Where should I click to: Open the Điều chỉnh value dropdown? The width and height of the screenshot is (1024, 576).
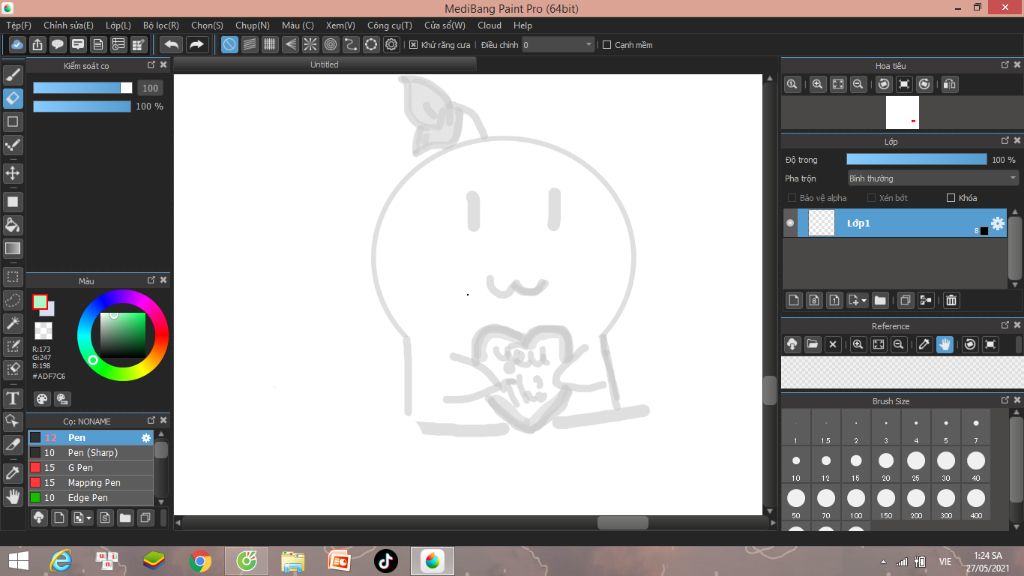click(x=588, y=44)
